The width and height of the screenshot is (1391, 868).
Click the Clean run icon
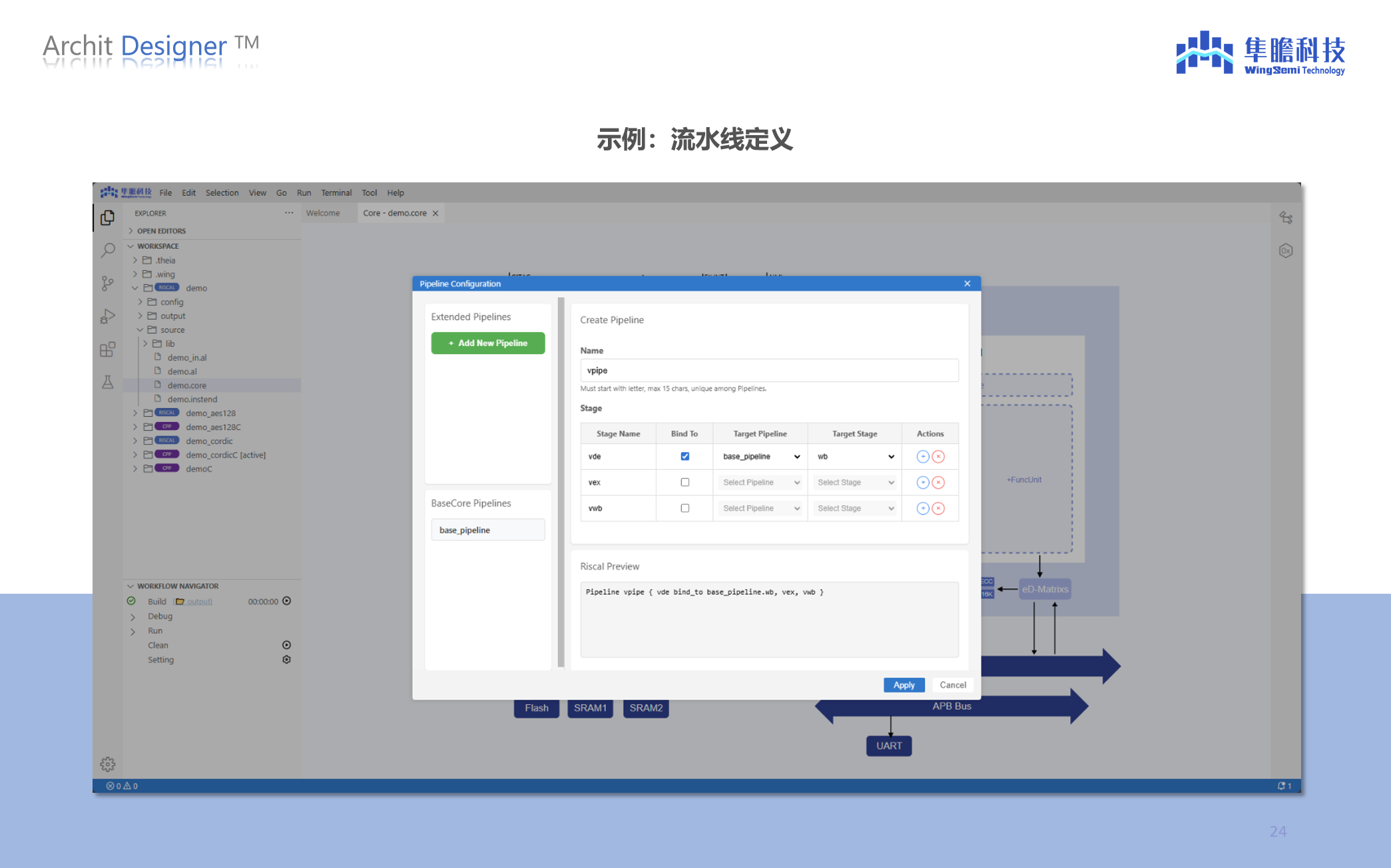tap(287, 645)
